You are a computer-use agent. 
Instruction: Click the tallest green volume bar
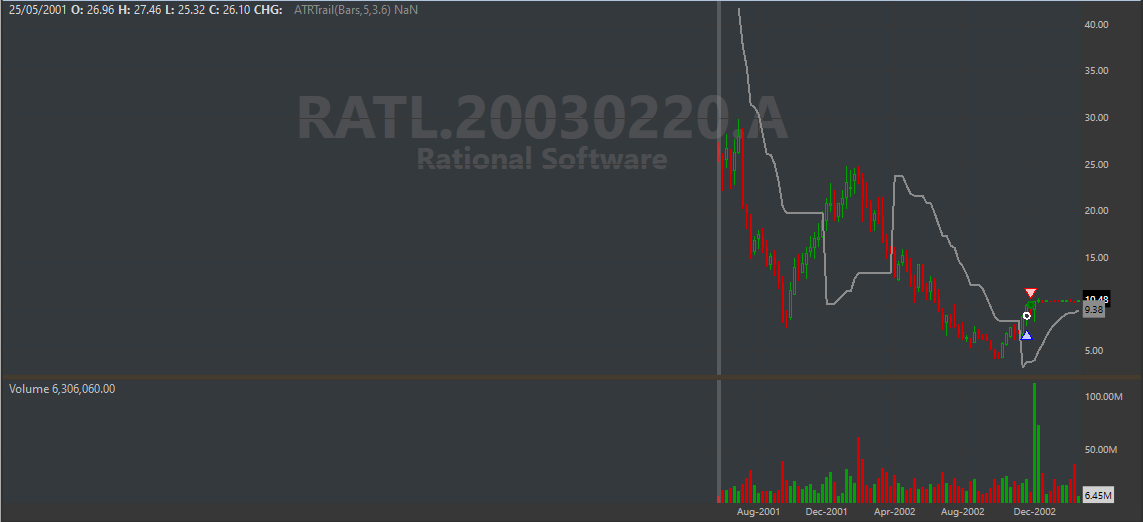[x=1034, y=443]
